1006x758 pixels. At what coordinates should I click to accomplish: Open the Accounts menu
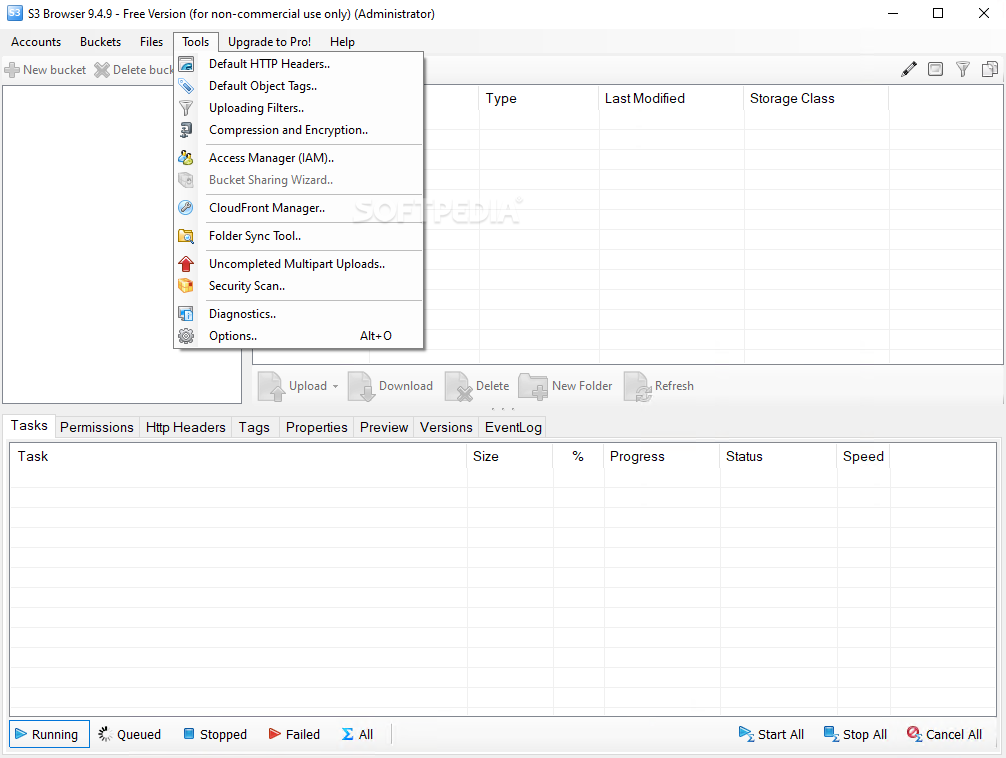[x=36, y=42]
